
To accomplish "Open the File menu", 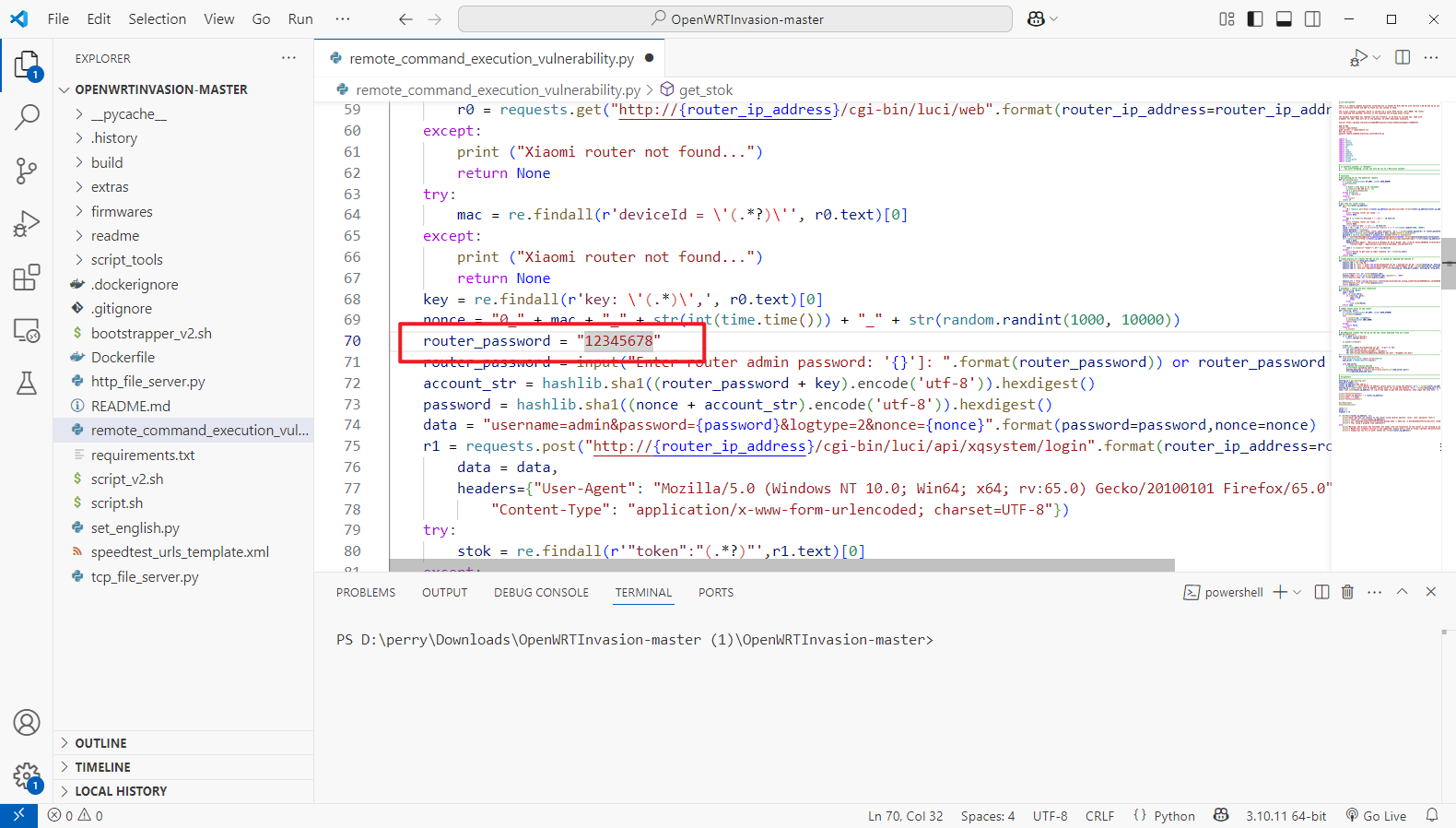I will [58, 19].
